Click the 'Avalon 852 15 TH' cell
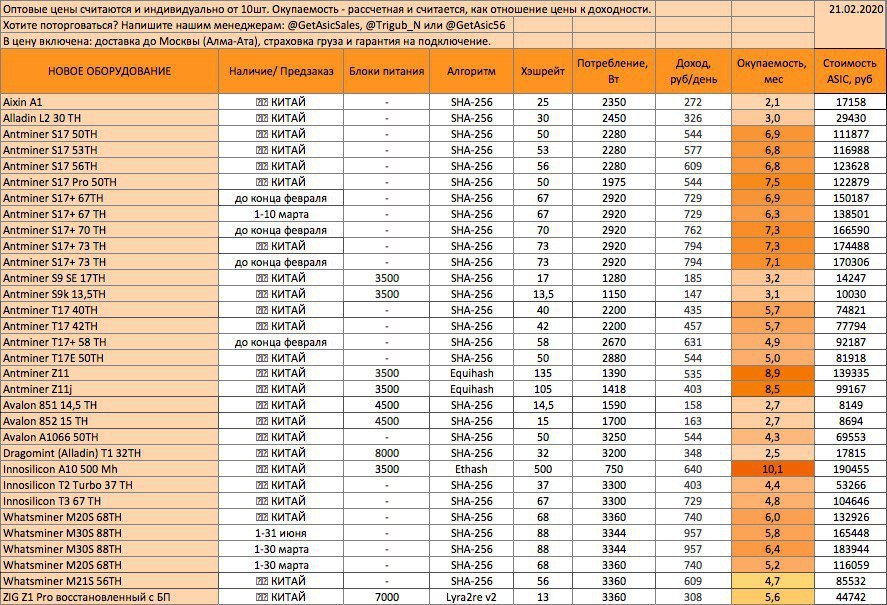The image size is (887, 605). point(109,421)
